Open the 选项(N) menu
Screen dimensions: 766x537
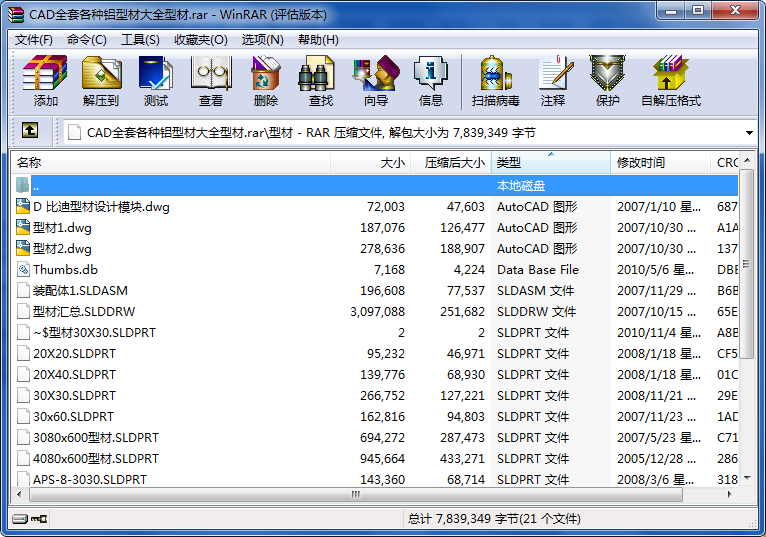(262, 40)
